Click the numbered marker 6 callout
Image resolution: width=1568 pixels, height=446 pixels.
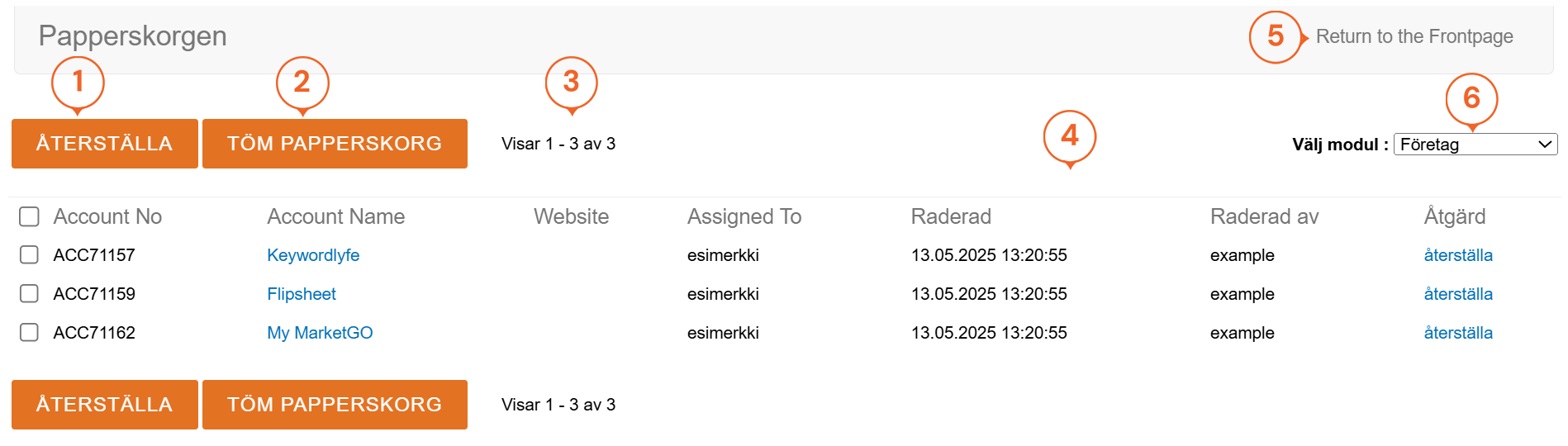[x=1471, y=98]
